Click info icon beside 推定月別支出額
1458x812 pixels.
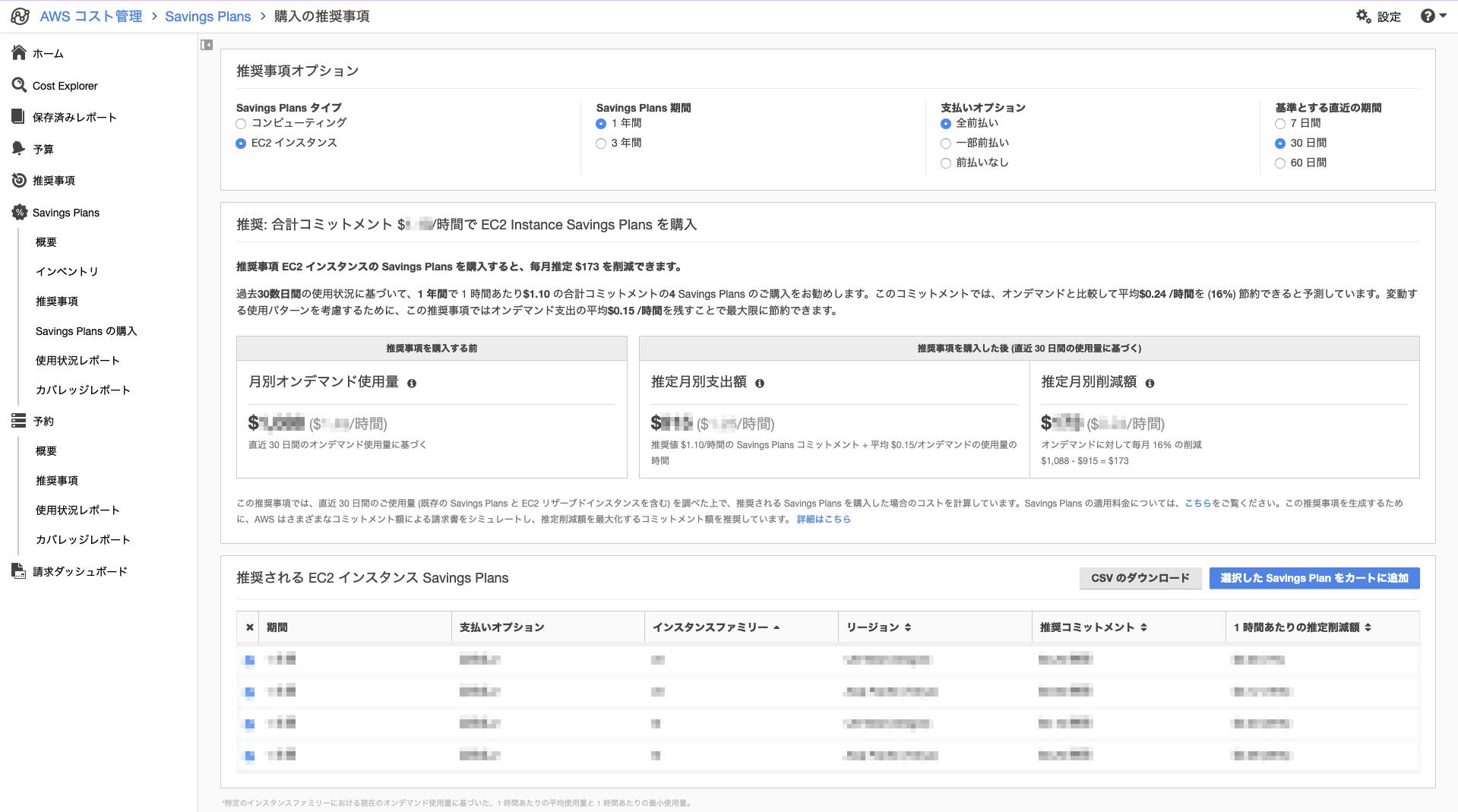[760, 384]
